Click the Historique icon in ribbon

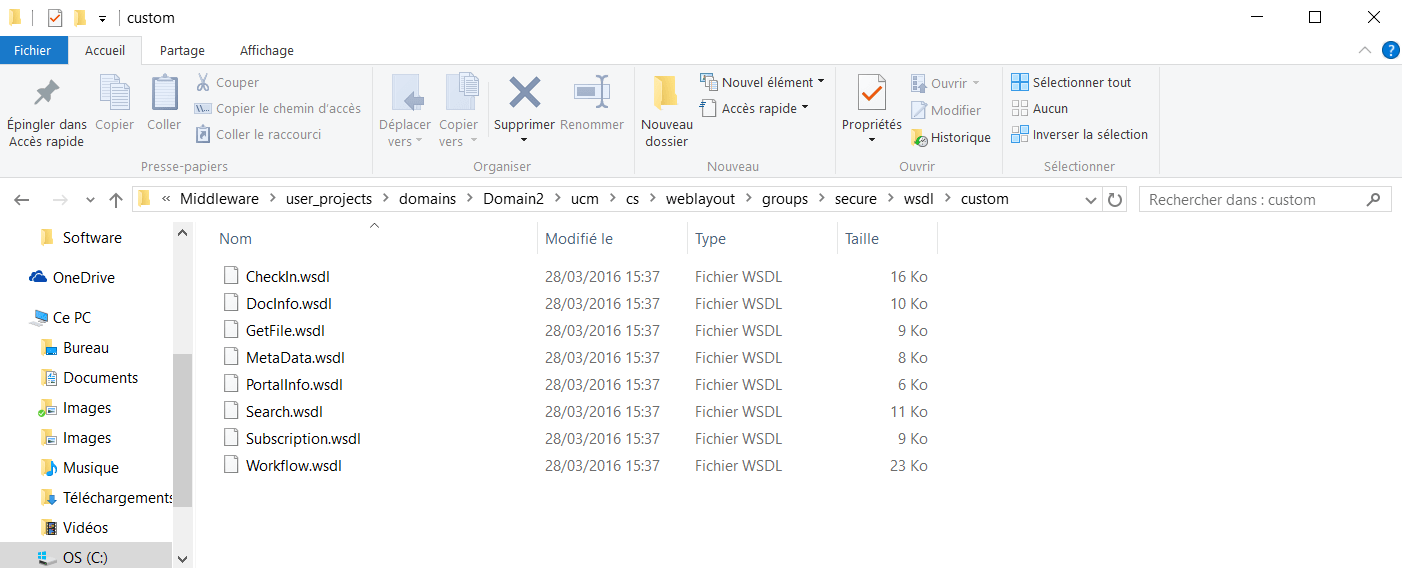(x=919, y=138)
